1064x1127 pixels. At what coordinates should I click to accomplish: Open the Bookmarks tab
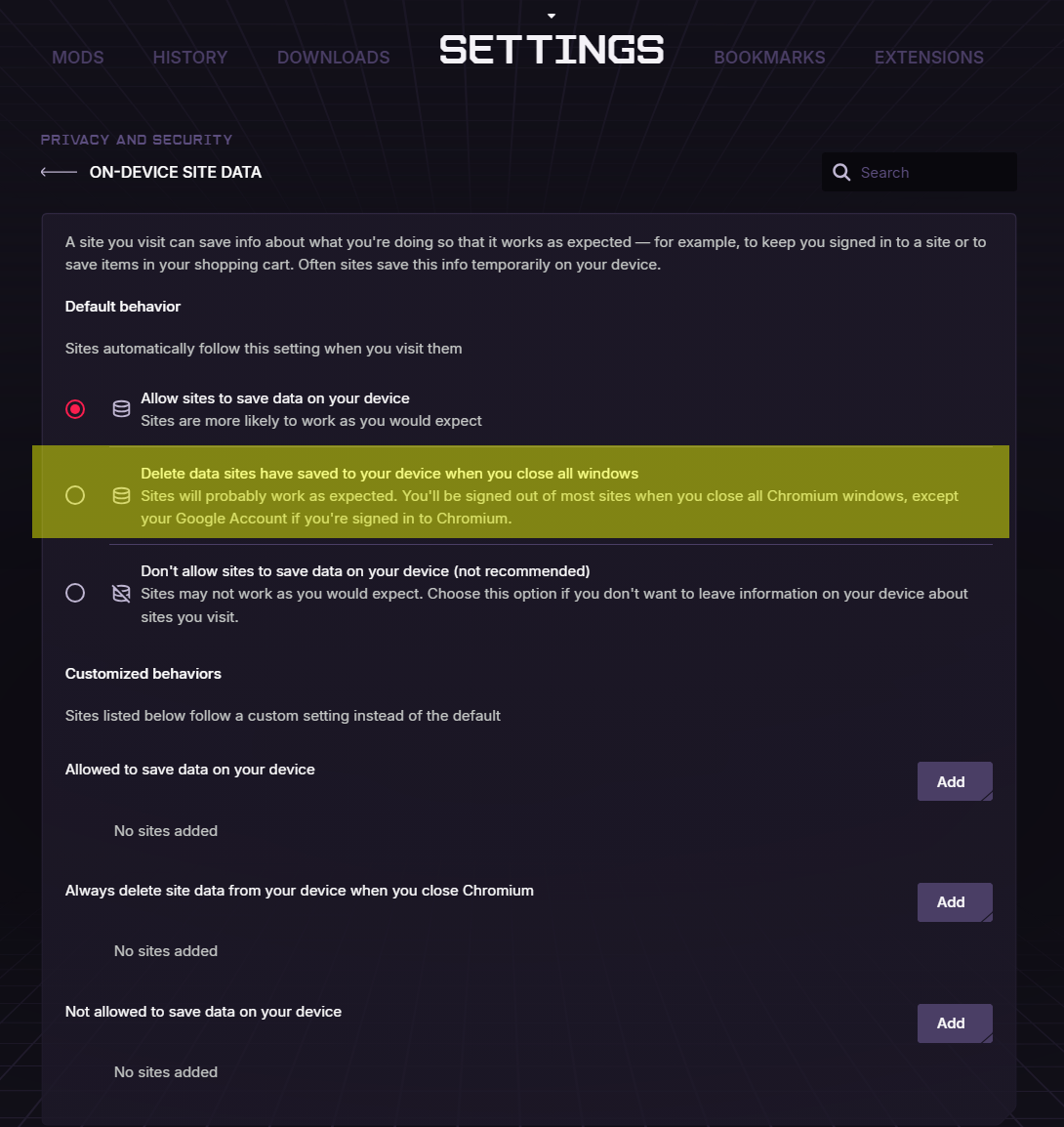coord(769,58)
